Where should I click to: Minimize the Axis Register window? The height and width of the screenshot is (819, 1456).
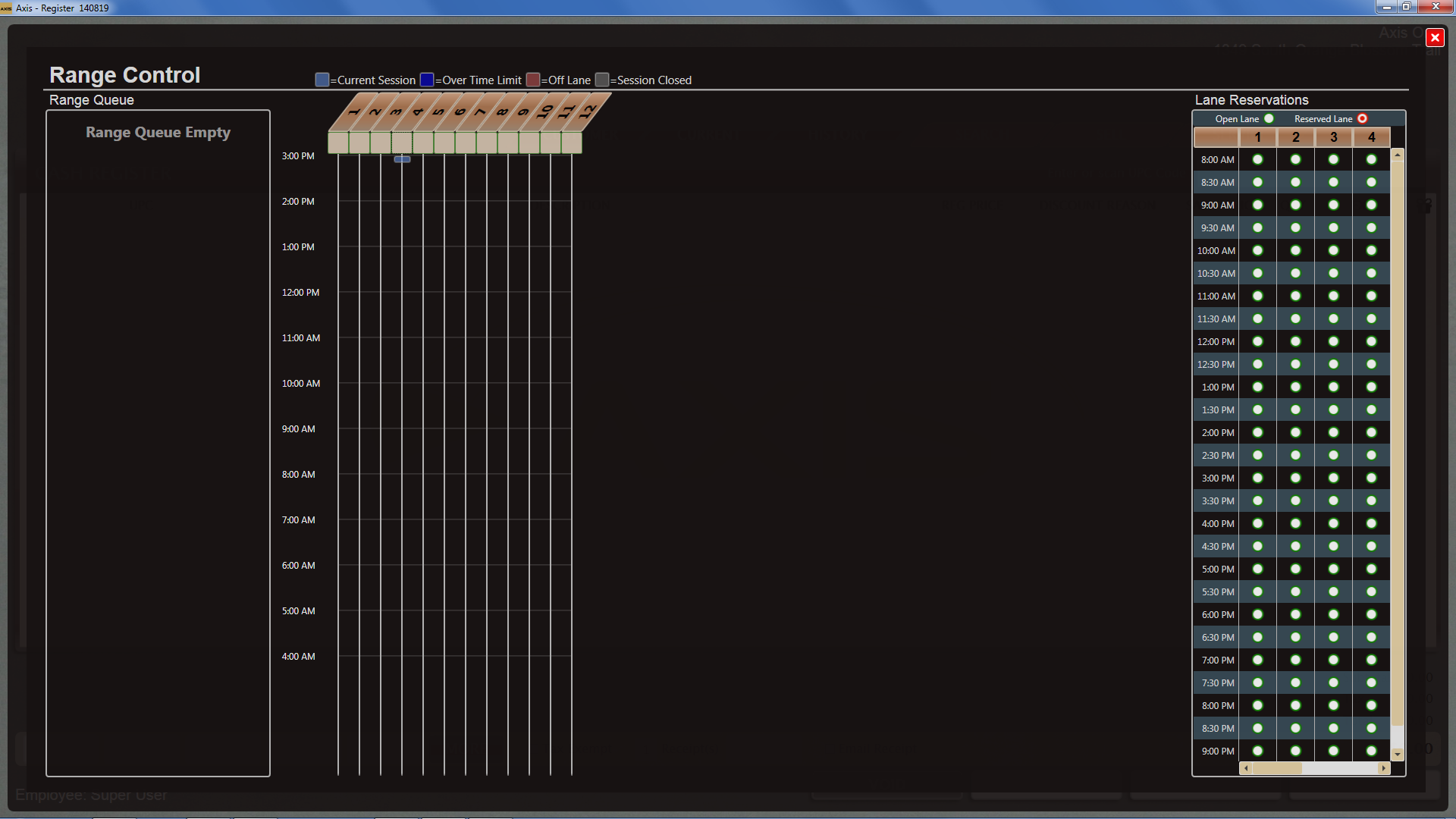[1386, 7]
